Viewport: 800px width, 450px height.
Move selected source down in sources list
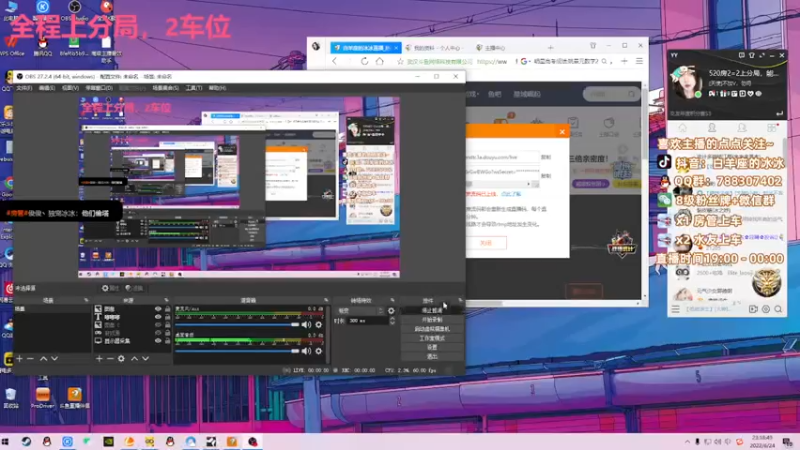(145, 359)
